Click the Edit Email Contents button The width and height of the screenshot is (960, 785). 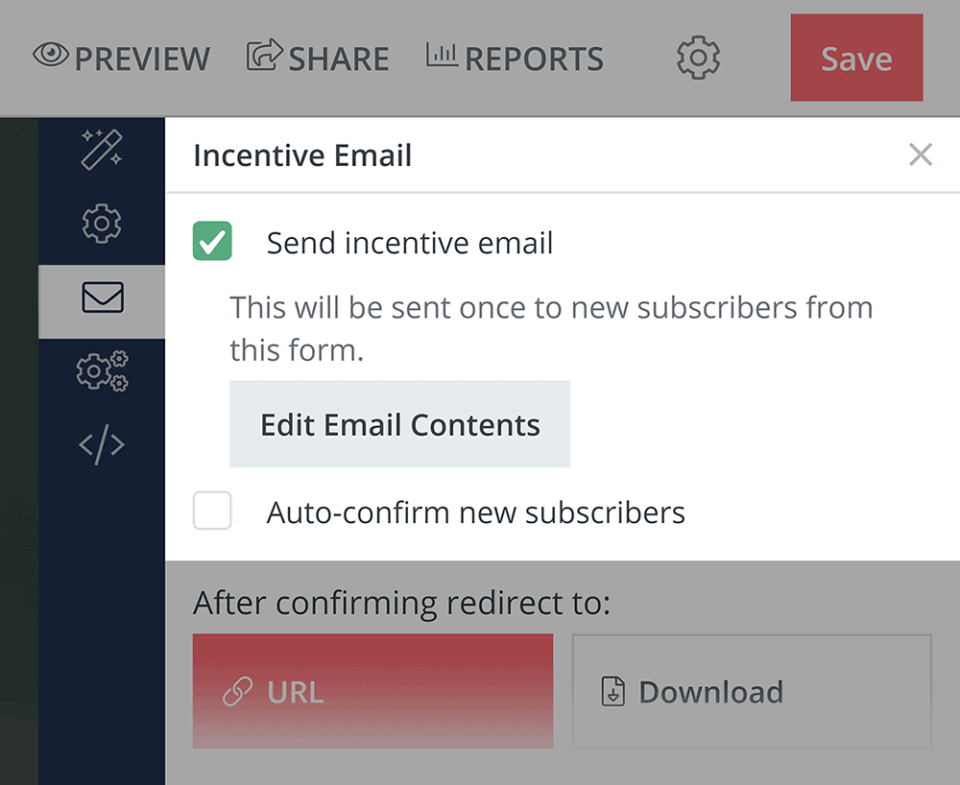pyautogui.click(x=399, y=424)
